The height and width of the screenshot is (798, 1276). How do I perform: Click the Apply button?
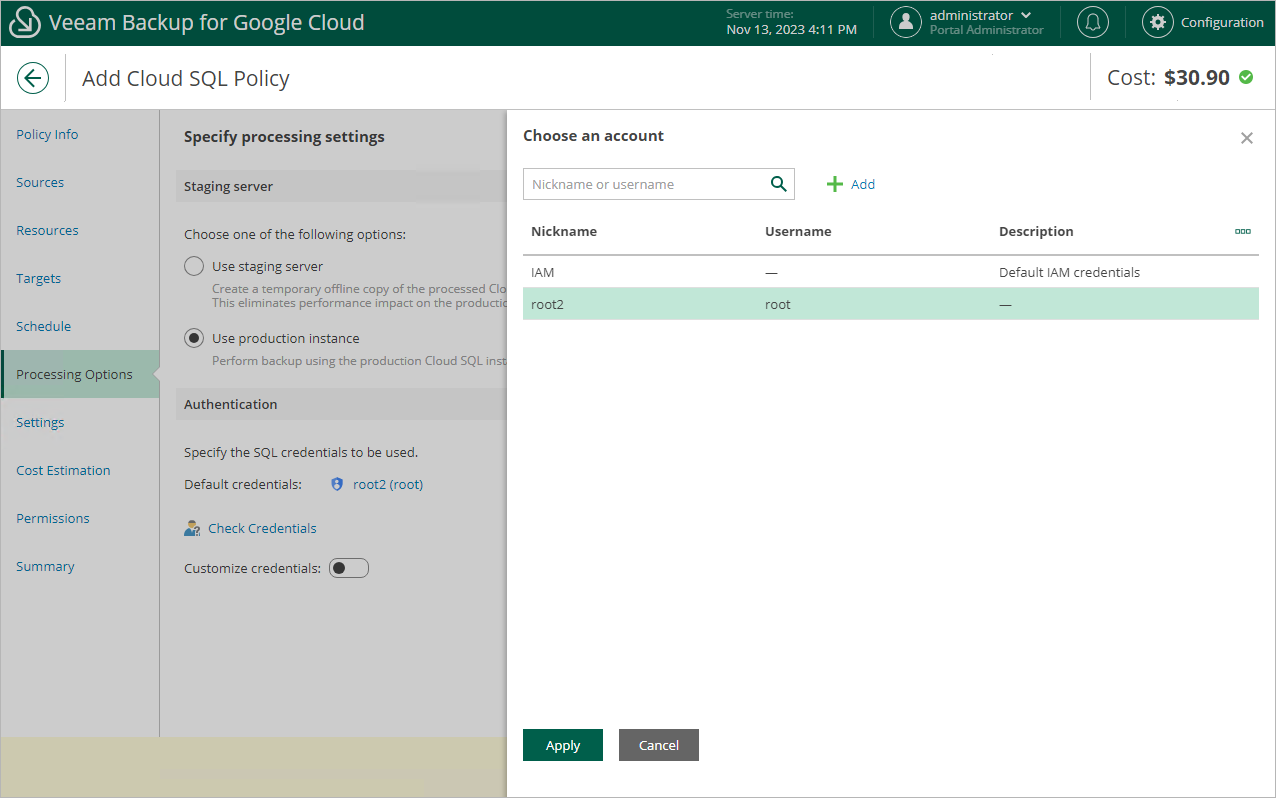click(x=563, y=745)
